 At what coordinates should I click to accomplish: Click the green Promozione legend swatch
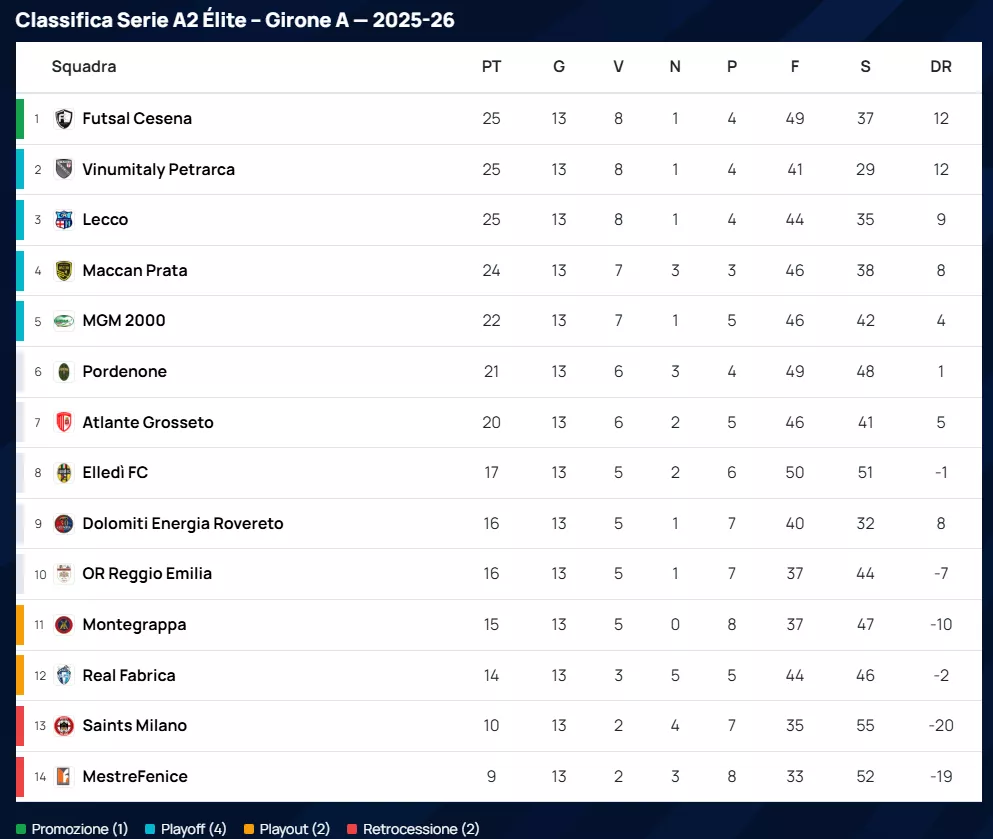[21, 829]
